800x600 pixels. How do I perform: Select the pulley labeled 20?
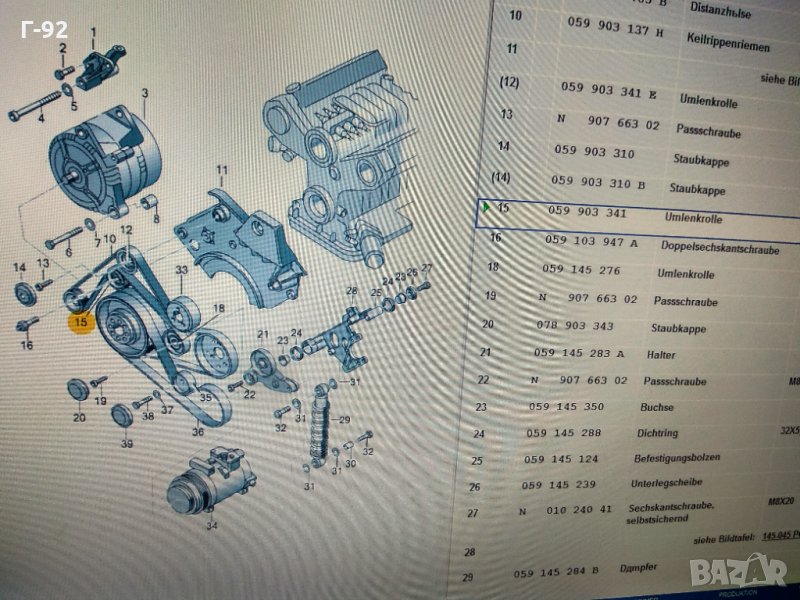77,390
